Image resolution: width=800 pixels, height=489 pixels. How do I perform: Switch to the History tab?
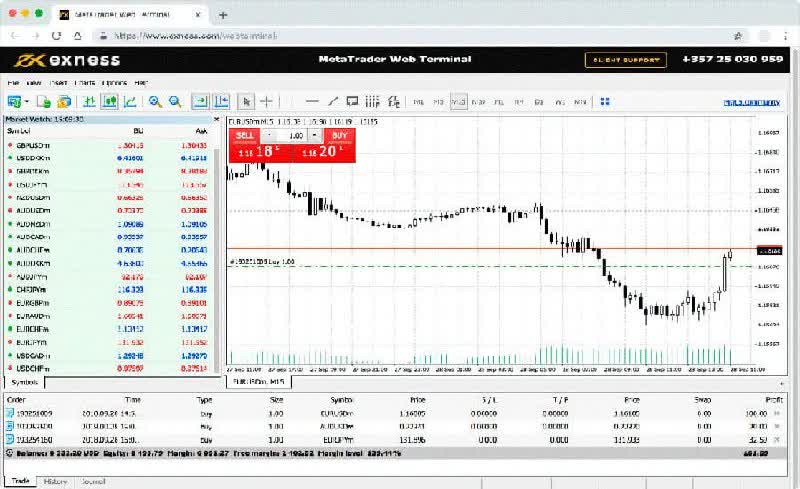[x=54, y=482]
